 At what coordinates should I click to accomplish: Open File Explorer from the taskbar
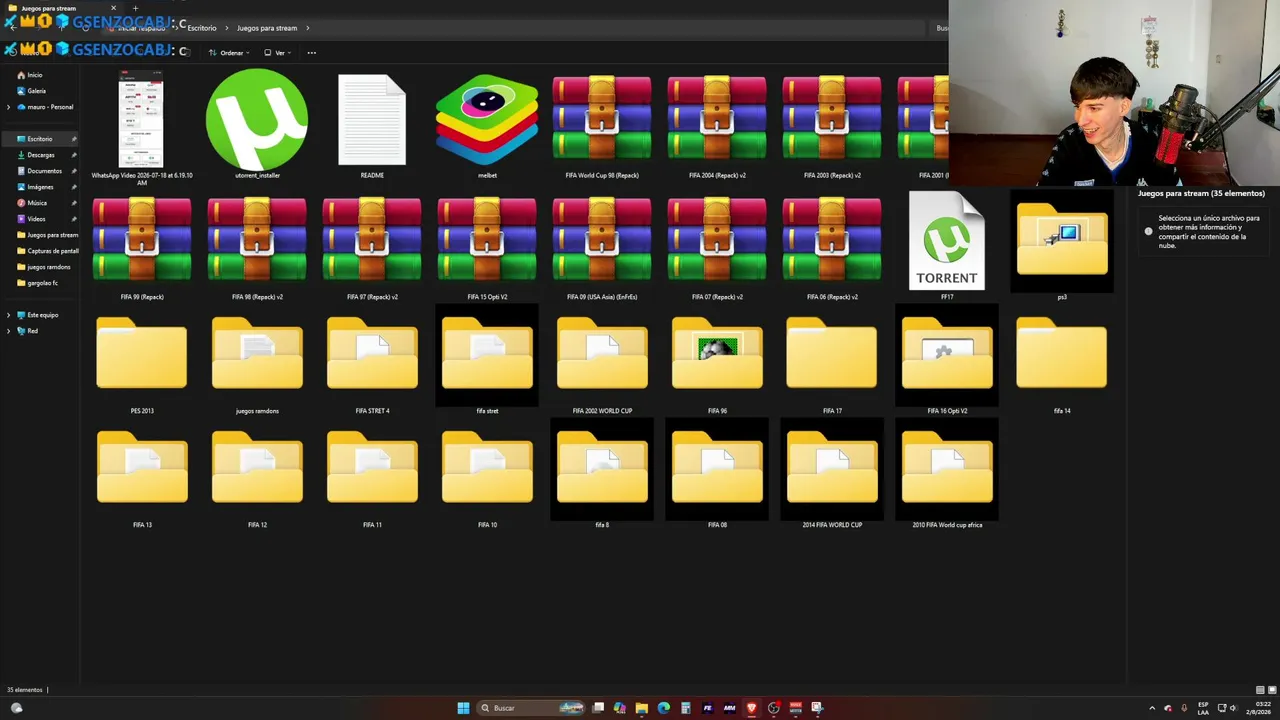[x=641, y=708]
